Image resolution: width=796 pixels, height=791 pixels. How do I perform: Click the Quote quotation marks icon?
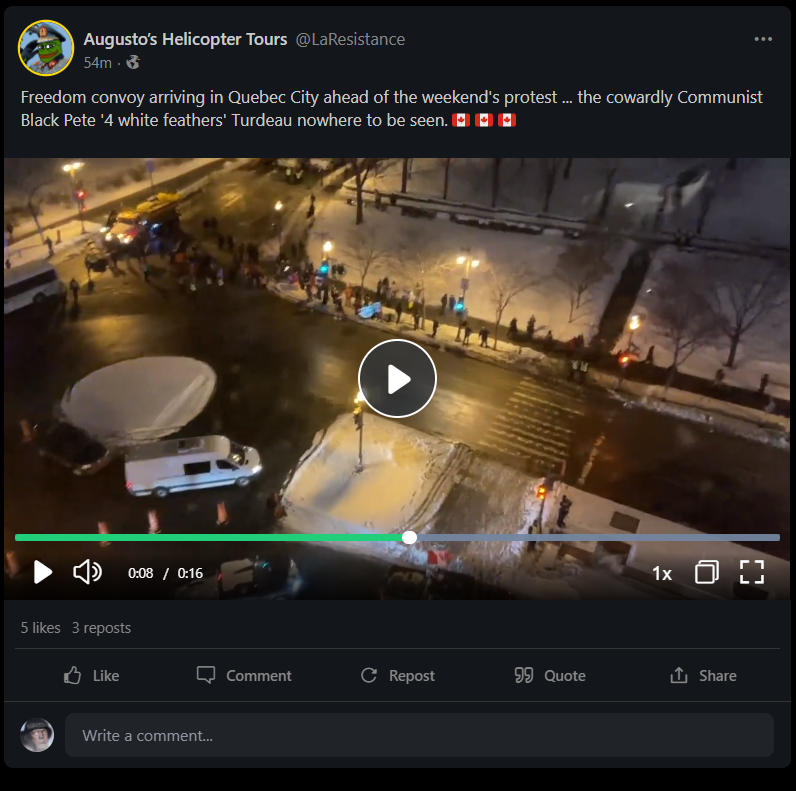[524, 675]
